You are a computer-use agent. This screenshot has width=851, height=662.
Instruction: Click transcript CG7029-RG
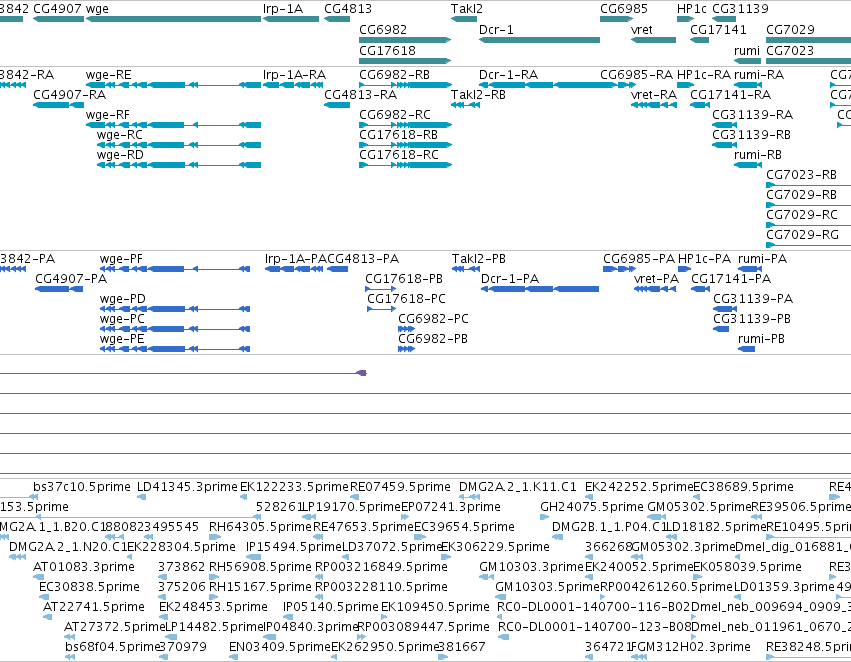point(808,245)
